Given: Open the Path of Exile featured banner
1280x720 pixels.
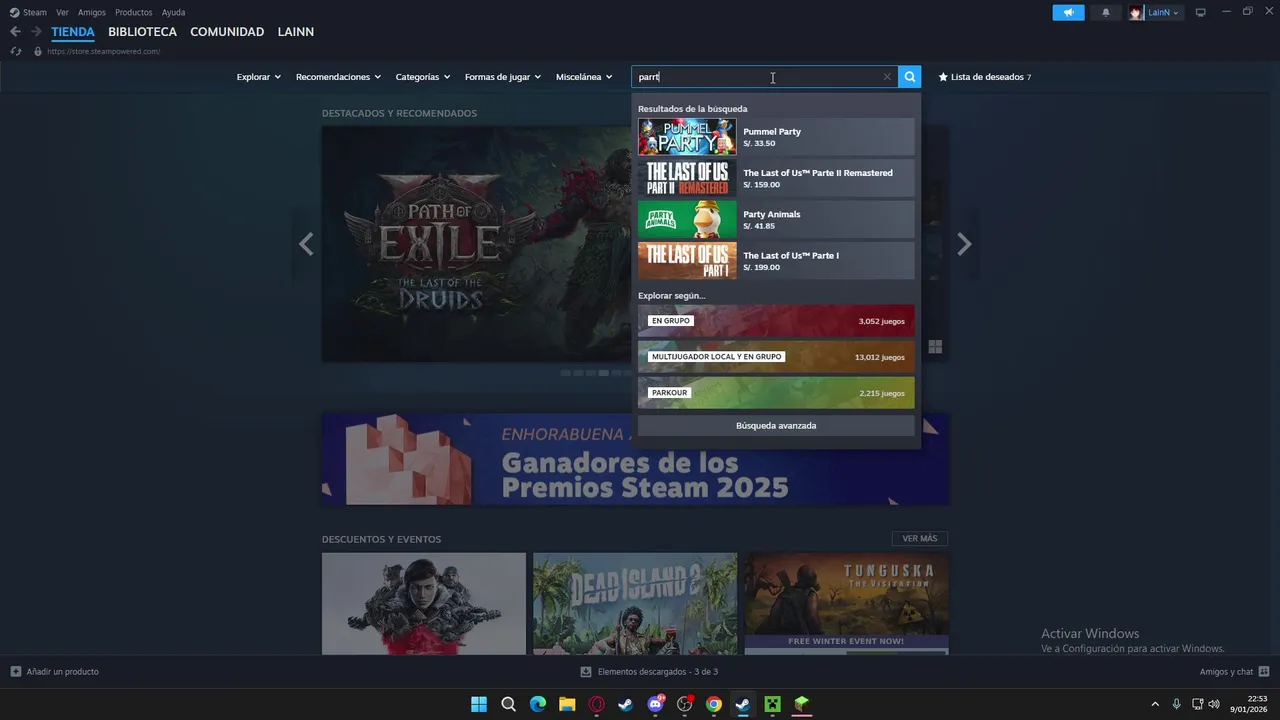Looking at the screenshot, I should [x=478, y=244].
